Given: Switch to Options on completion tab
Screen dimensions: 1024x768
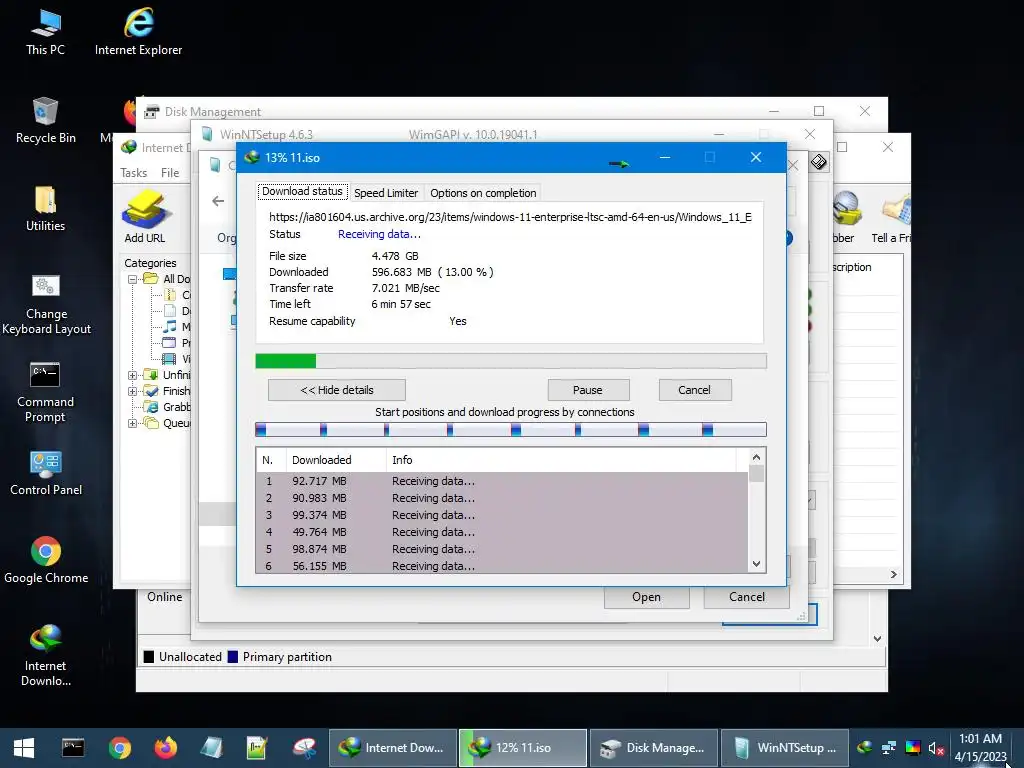Looking at the screenshot, I should [x=483, y=193].
